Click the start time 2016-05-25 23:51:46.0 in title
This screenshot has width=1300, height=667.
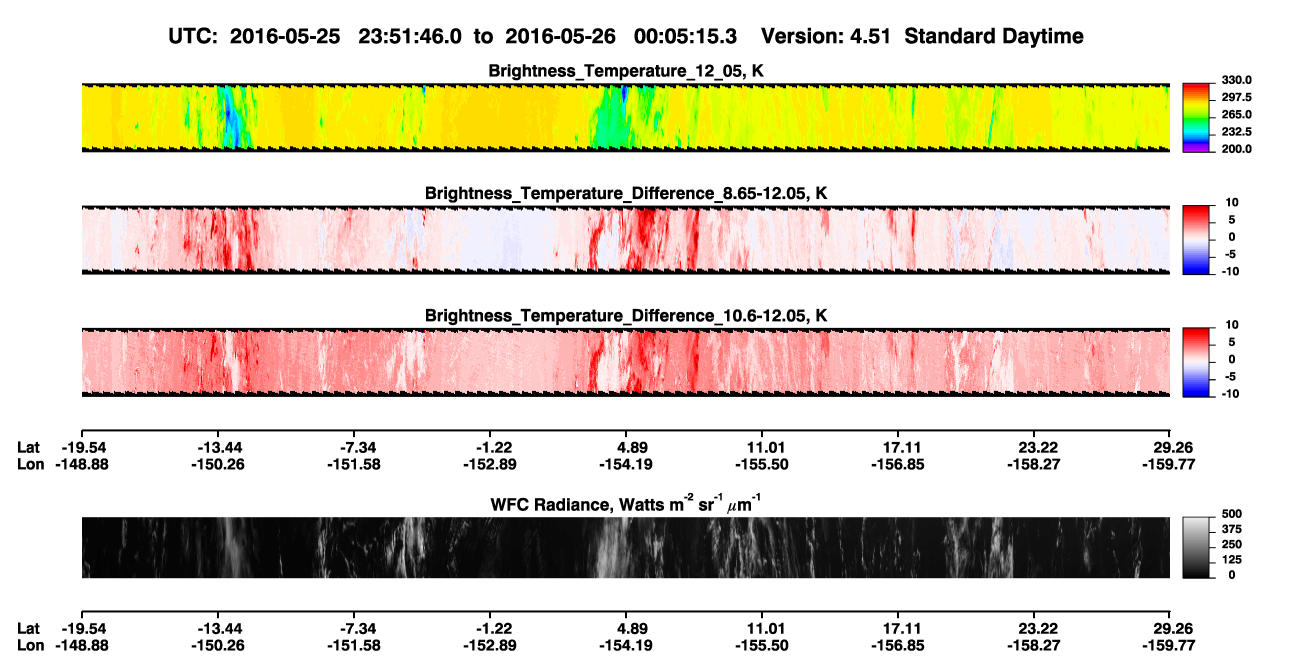point(346,36)
